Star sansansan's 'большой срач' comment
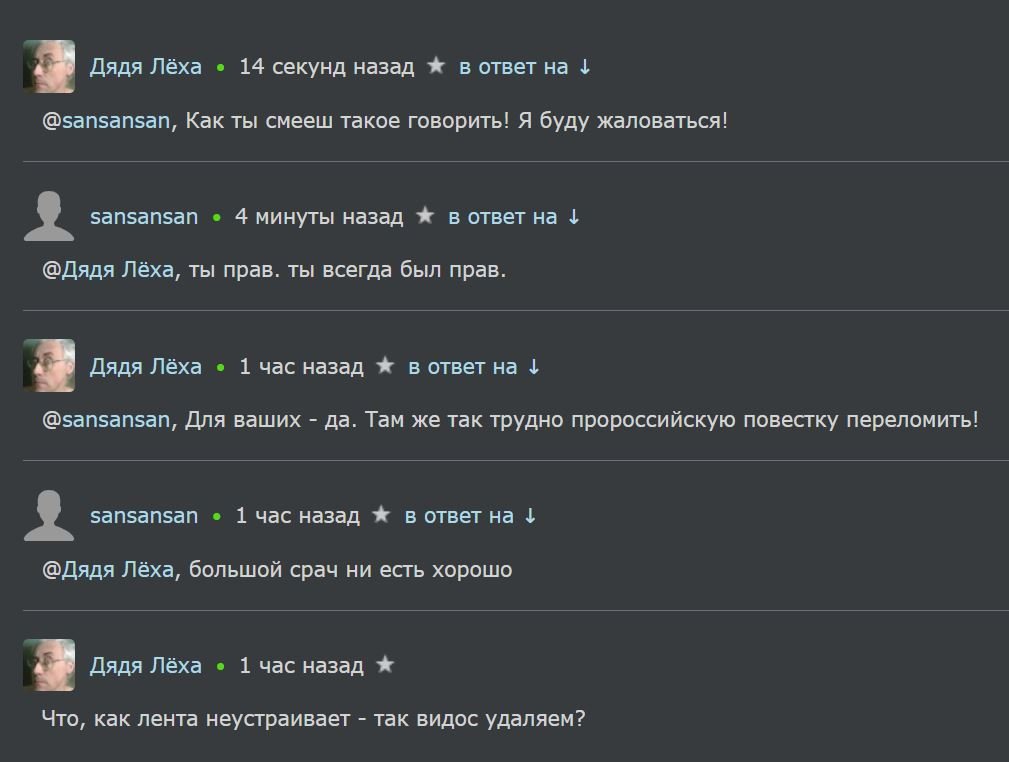Viewport: 1009px width, 762px height. click(x=381, y=516)
